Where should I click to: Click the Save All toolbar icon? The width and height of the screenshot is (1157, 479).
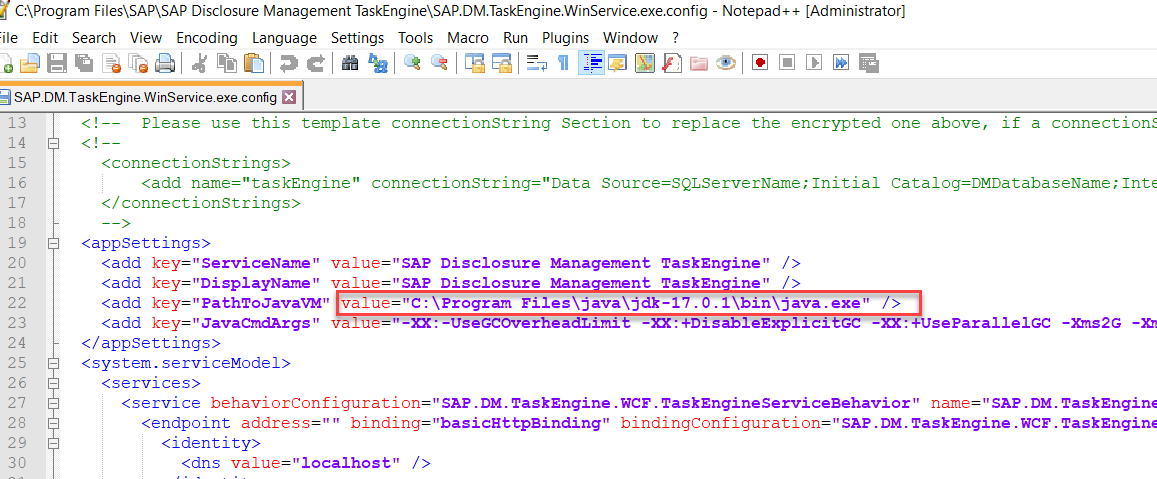83,63
